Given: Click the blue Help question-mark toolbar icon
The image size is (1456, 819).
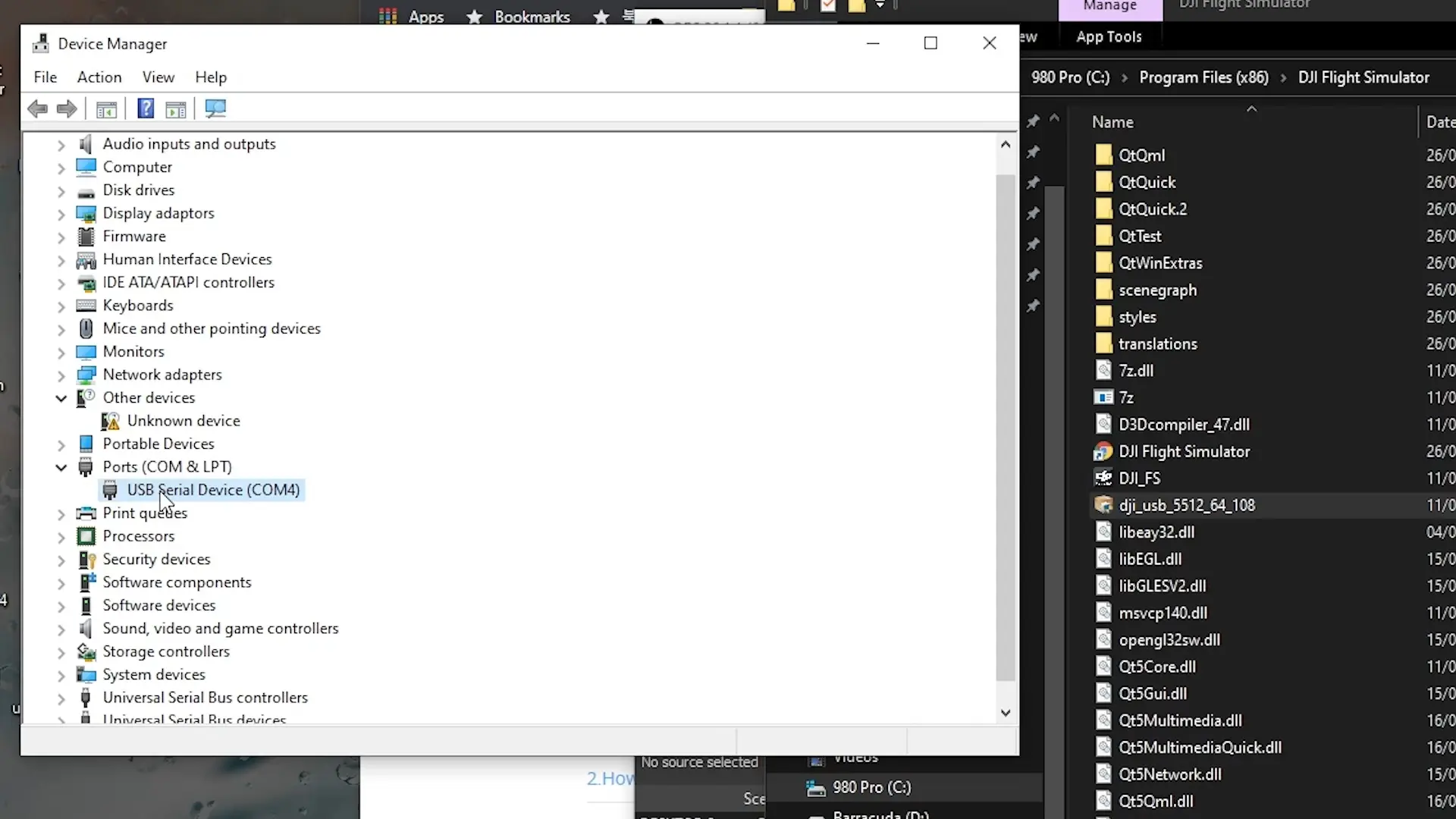Looking at the screenshot, I should tap(145, 109).
